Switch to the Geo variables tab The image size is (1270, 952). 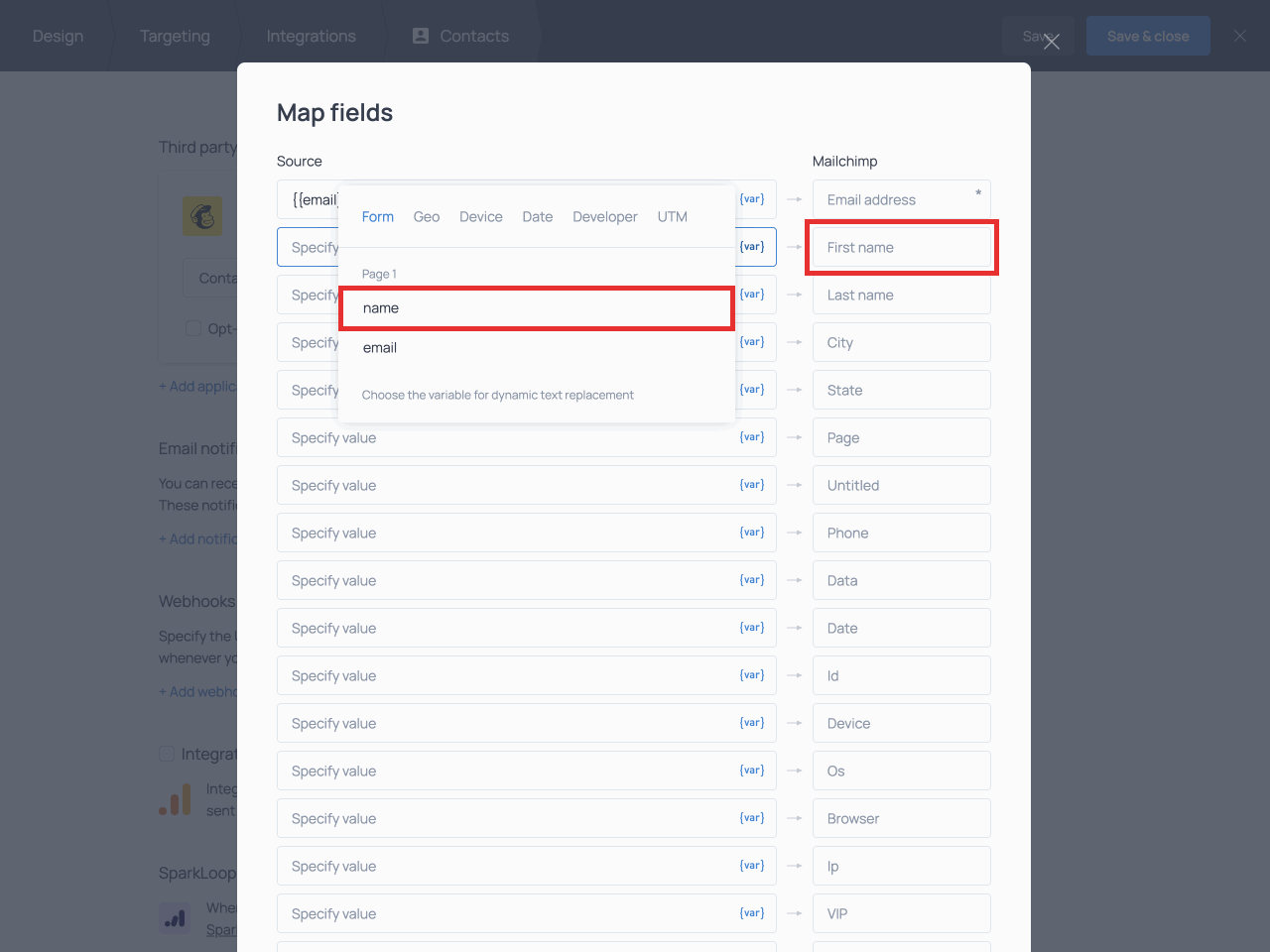[x=427, y=217]
